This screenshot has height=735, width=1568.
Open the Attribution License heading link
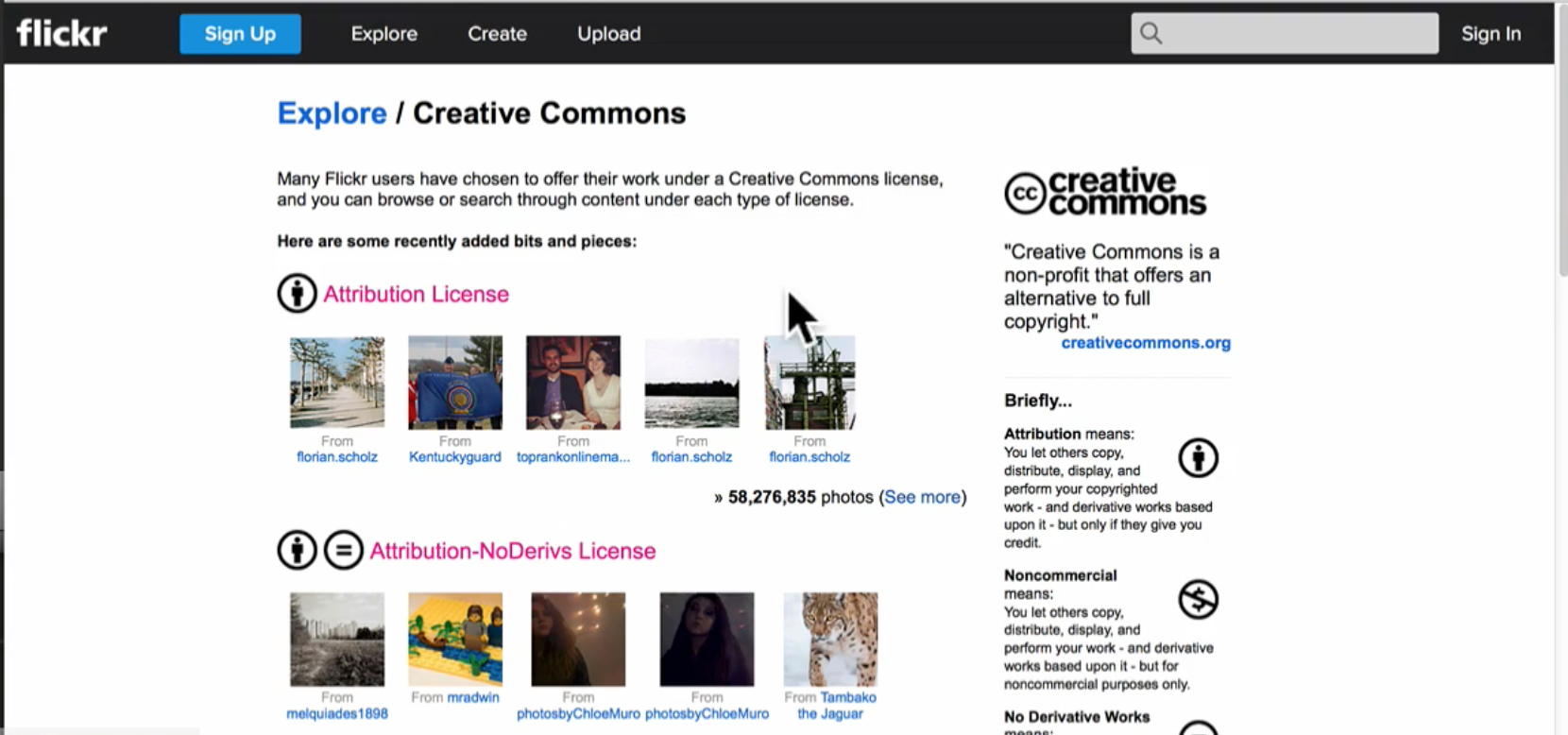pos(416,294)
